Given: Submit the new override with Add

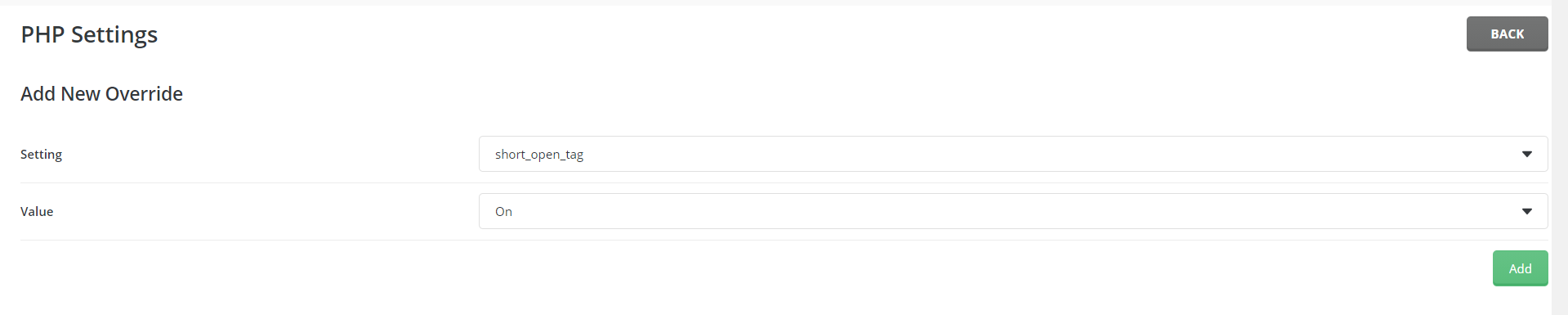Looking at the screenshot, I should coord(1520,268).
